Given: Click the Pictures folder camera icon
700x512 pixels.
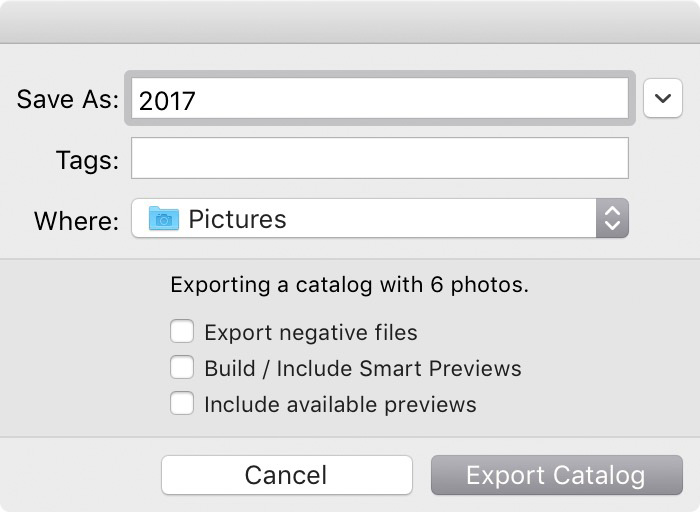Looking at the screenshot, I should pyautogui.click(x=164, y=218).
